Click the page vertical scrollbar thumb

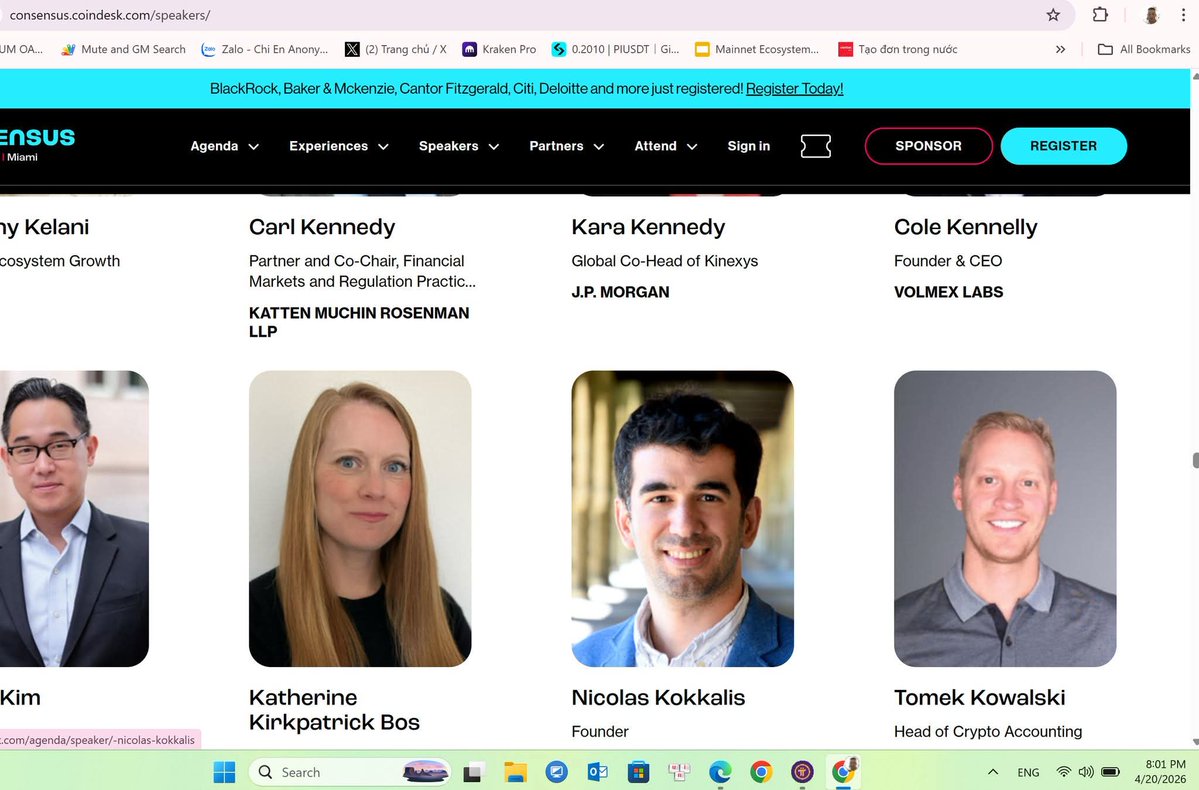pos(1195,460)
